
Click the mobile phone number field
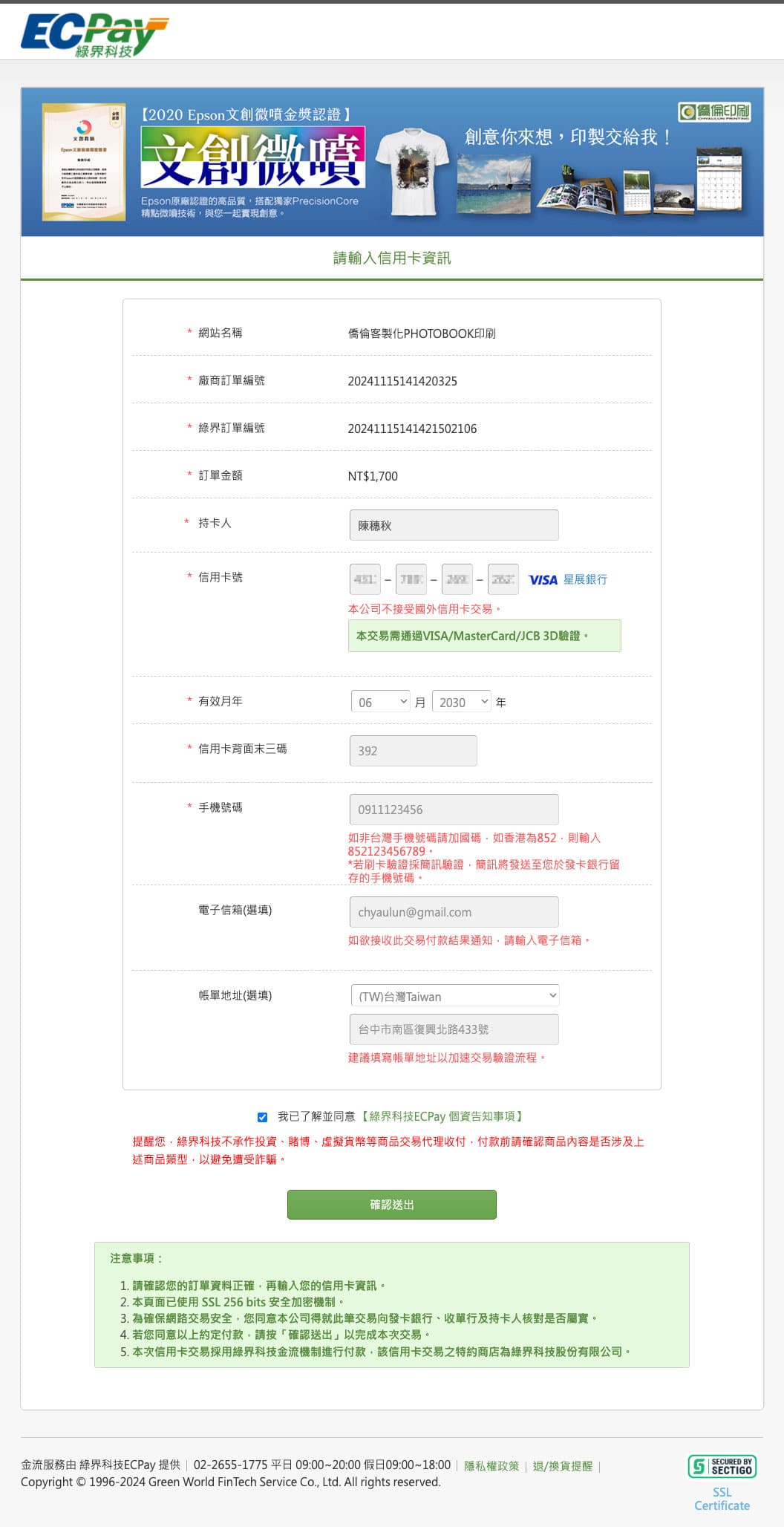[x=454, y=810]
